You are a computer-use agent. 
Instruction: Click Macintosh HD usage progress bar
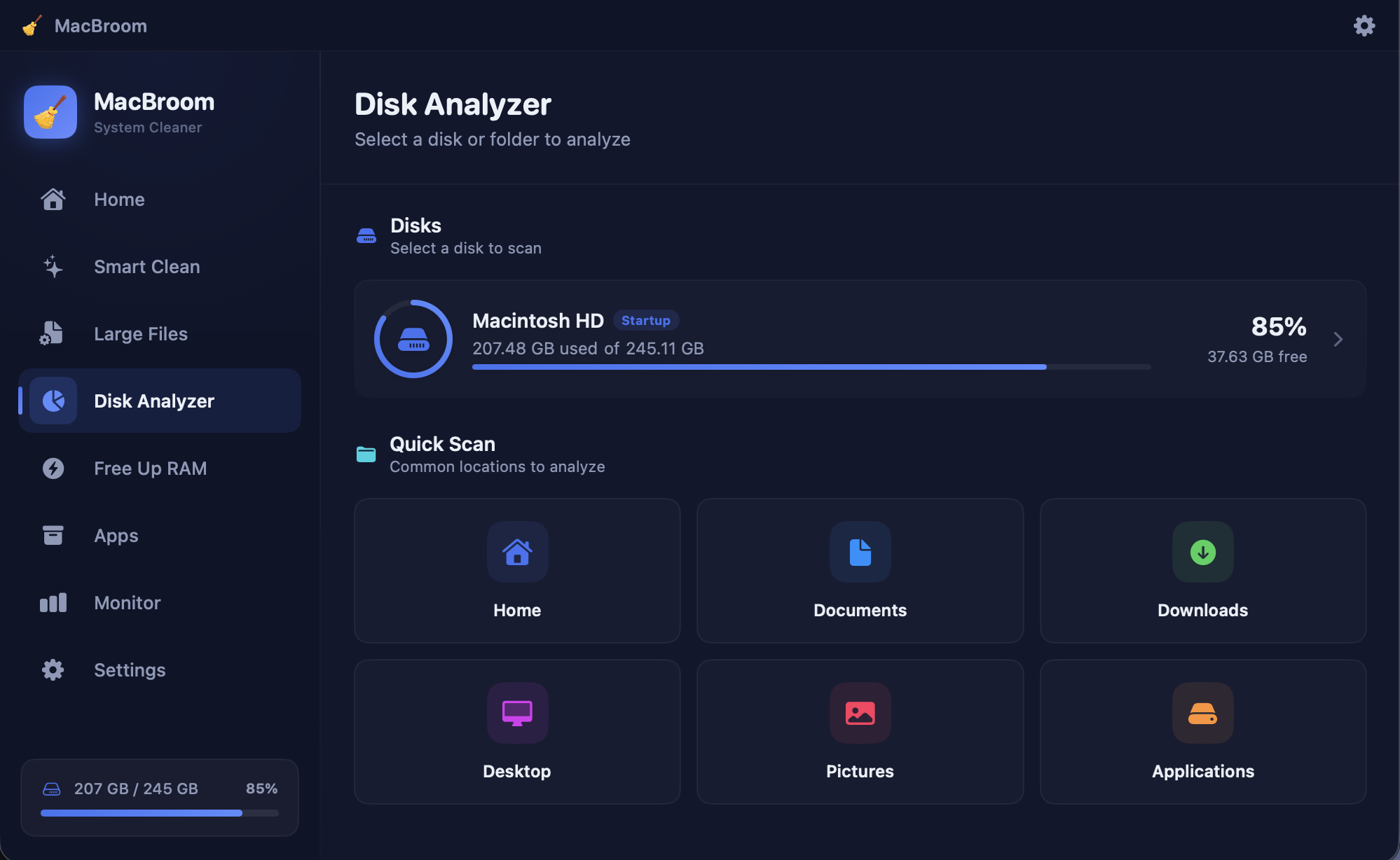tap(811, 367)
